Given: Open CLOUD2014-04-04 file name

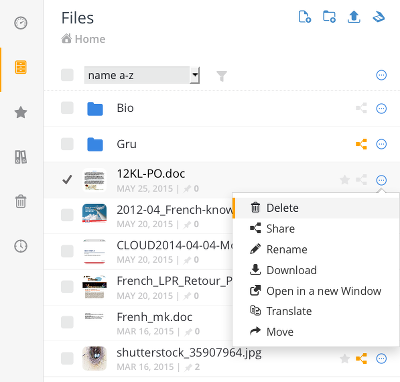Looking at the screenshot, I should tap(175, 245).
